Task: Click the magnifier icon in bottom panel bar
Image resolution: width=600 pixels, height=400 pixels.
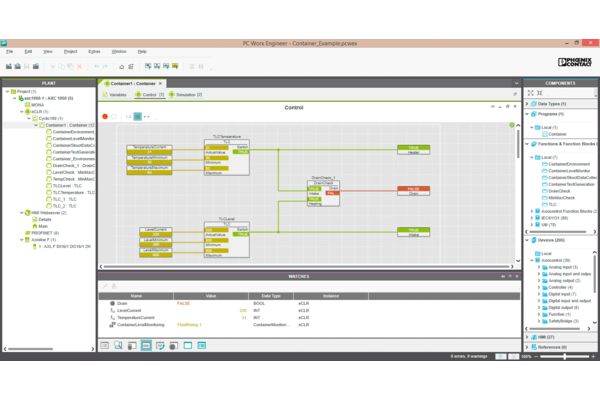Action: (118, 346)
